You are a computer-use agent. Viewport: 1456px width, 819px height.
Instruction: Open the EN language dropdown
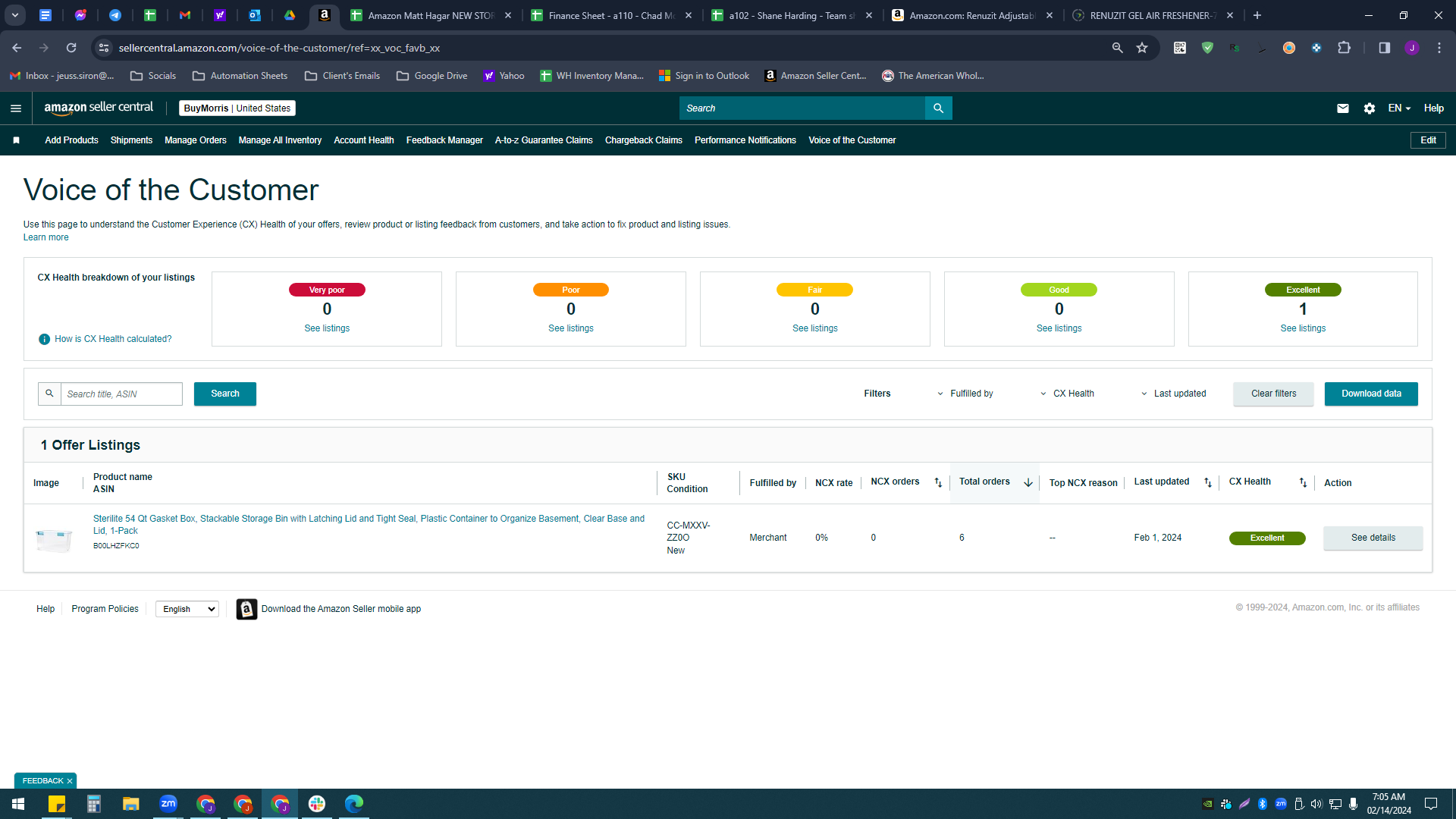point(1399,108)
